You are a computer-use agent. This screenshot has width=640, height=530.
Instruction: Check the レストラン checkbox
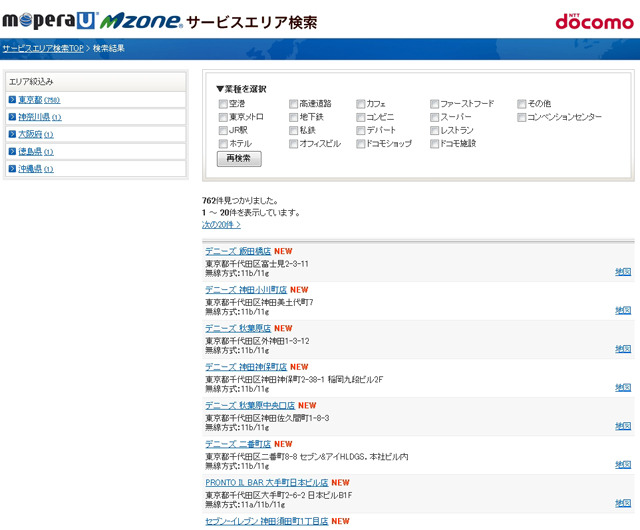434,130
